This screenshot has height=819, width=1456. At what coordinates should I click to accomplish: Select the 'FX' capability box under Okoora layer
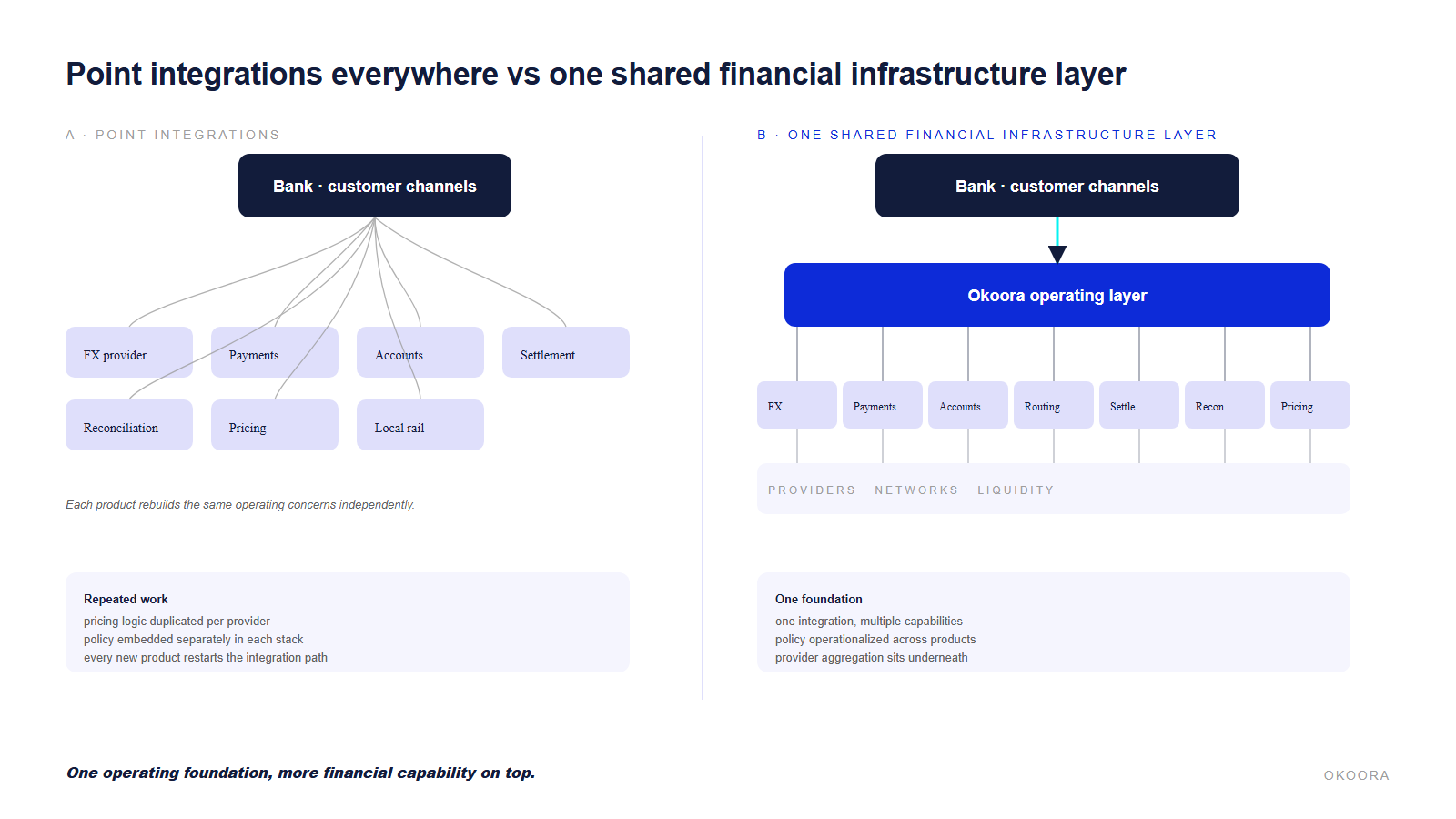pos(797,405)
